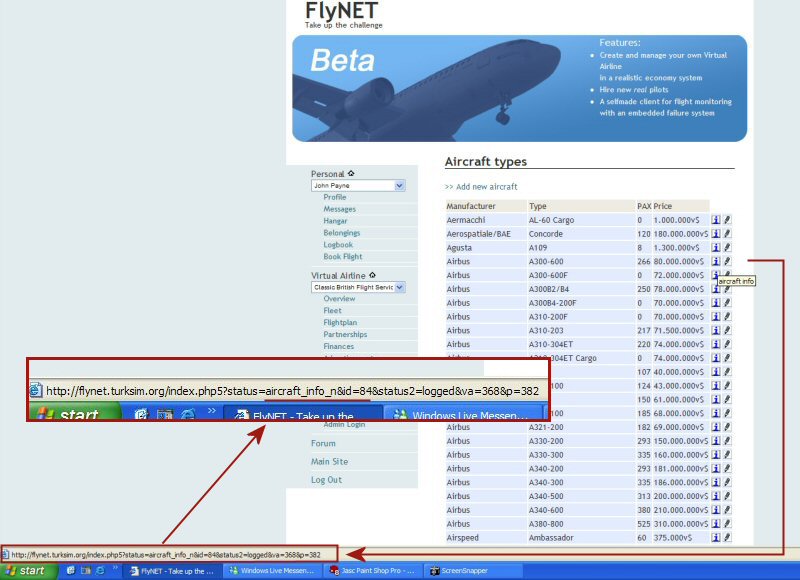Image resolution: width=800 pixels, height=580 pixels.
Task: Edit the Agusta A109 entry
Action: coord(727,247)
